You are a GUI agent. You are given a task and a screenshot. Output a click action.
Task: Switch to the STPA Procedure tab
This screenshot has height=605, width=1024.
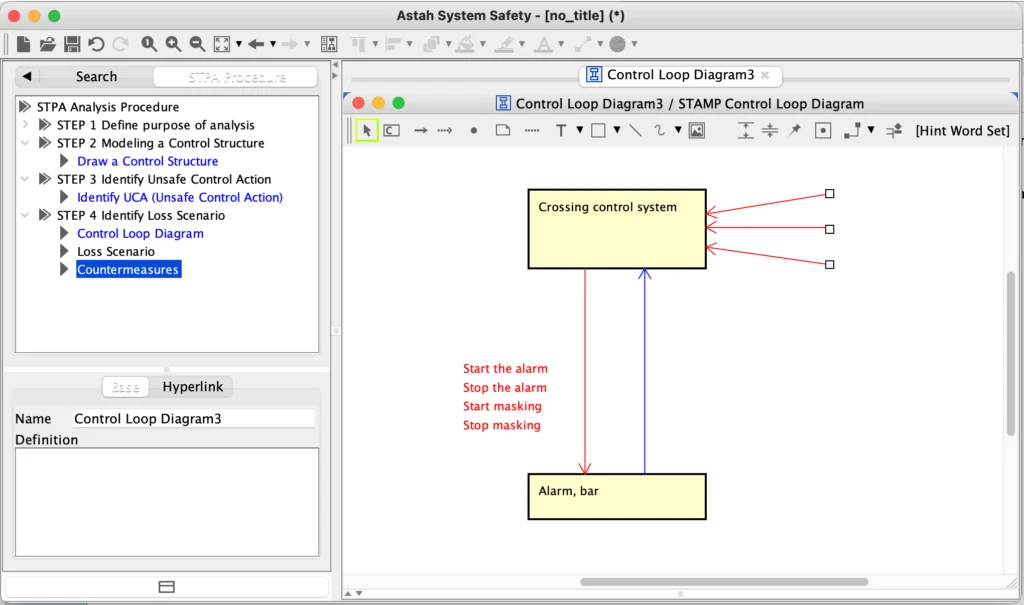(x=236, y=77)
